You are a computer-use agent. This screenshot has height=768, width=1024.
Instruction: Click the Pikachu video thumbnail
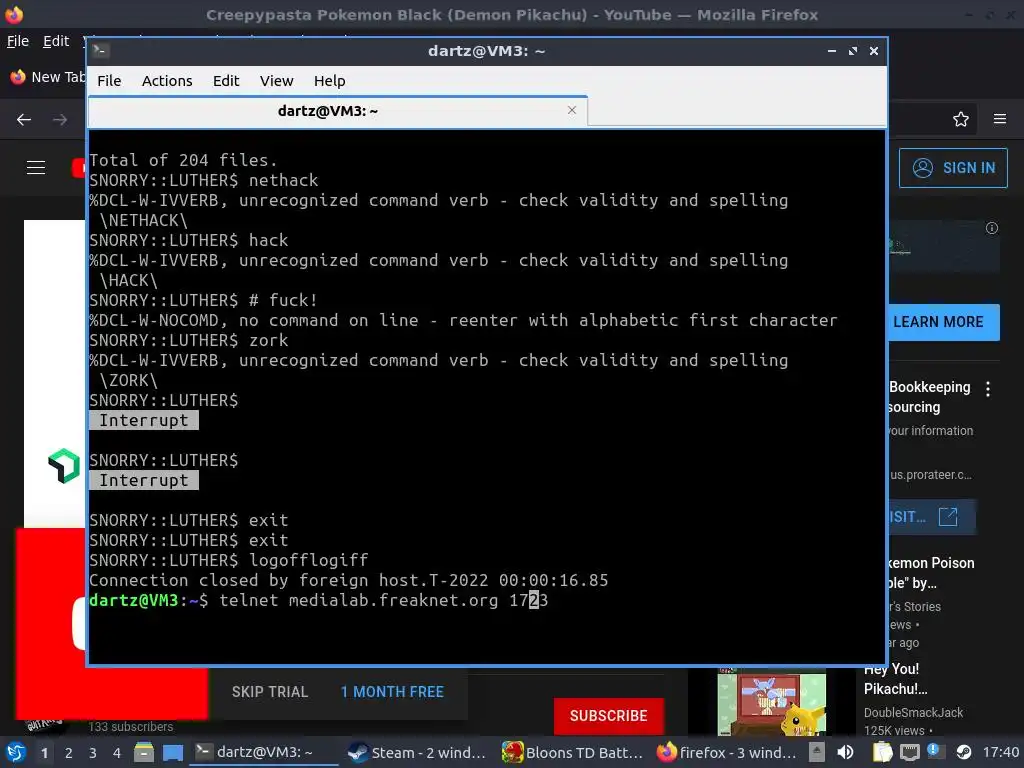(x=772, y=702)
